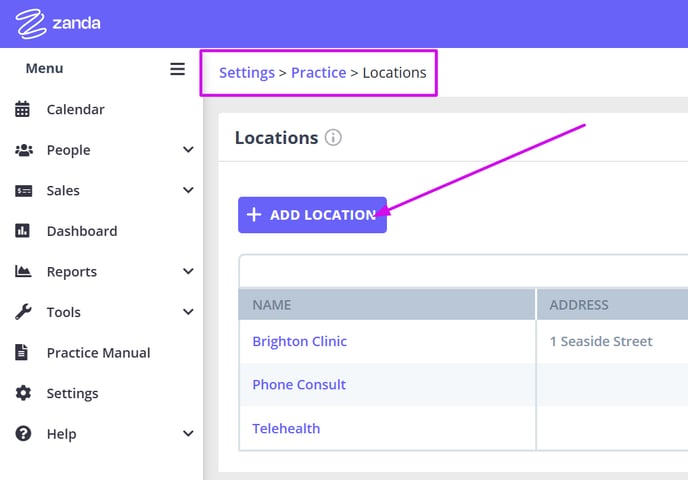Select the Sales money icon
This screenshot has height=480, width=688.
[24, 191]
